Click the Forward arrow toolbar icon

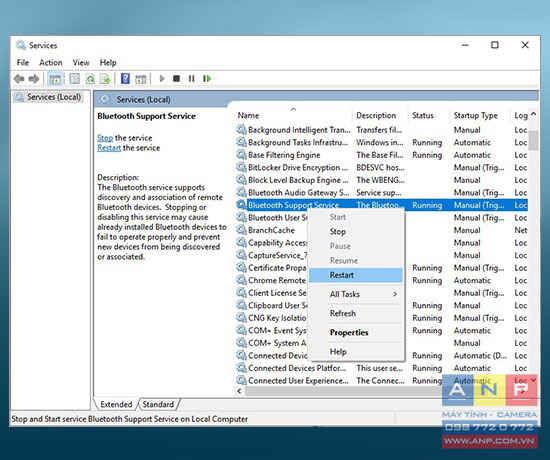pos(34,79)
